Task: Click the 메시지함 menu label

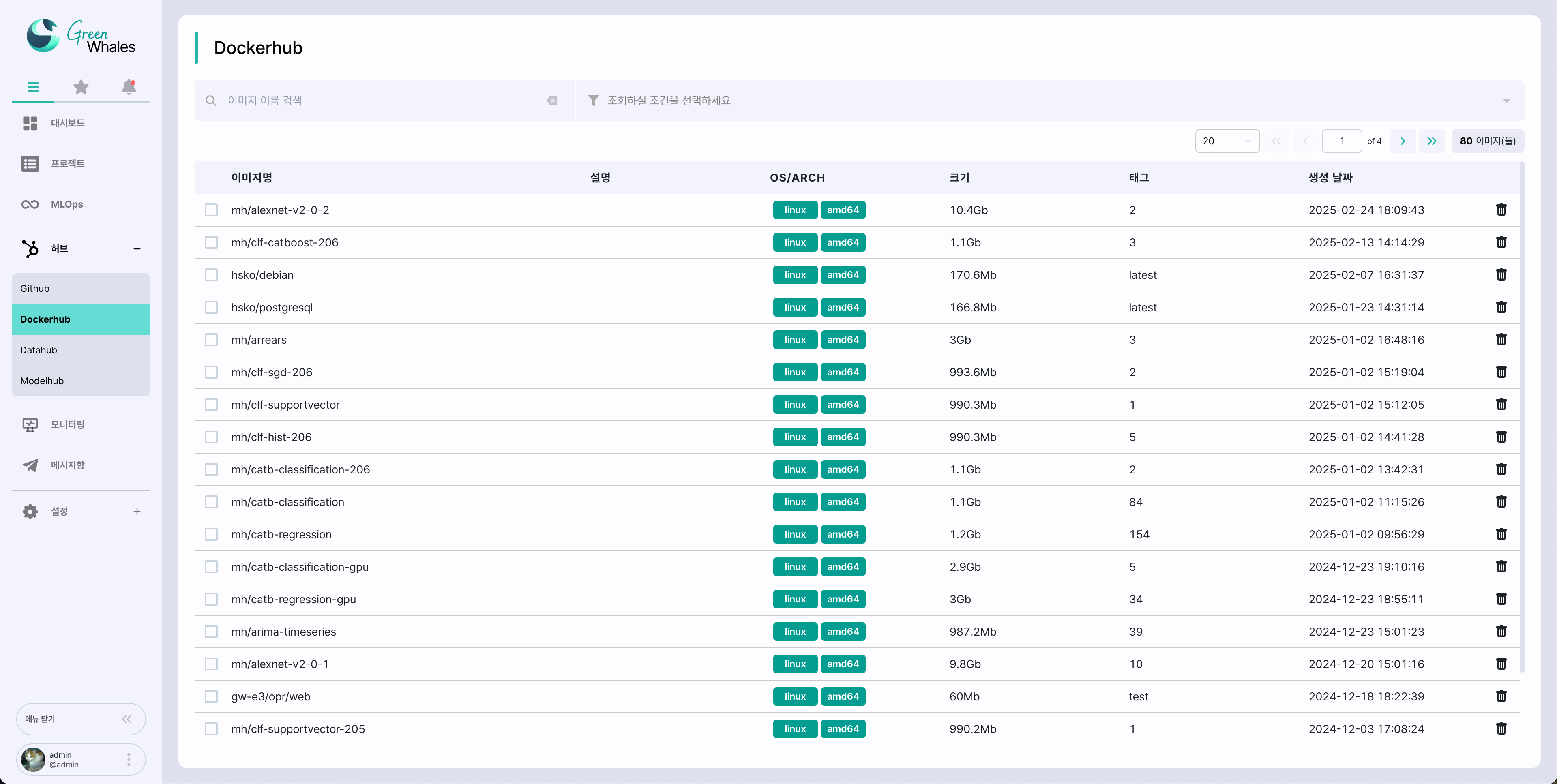Action: [68, 465]
